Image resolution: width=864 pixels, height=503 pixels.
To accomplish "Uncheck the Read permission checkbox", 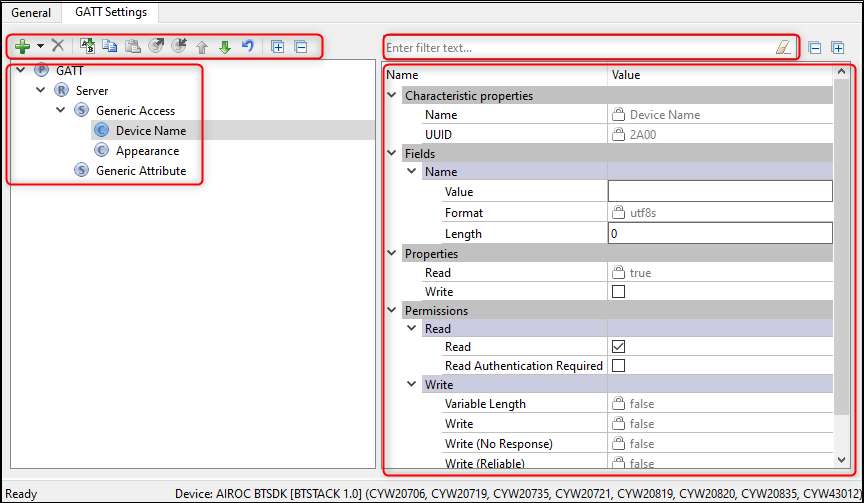I will (618, 347).
